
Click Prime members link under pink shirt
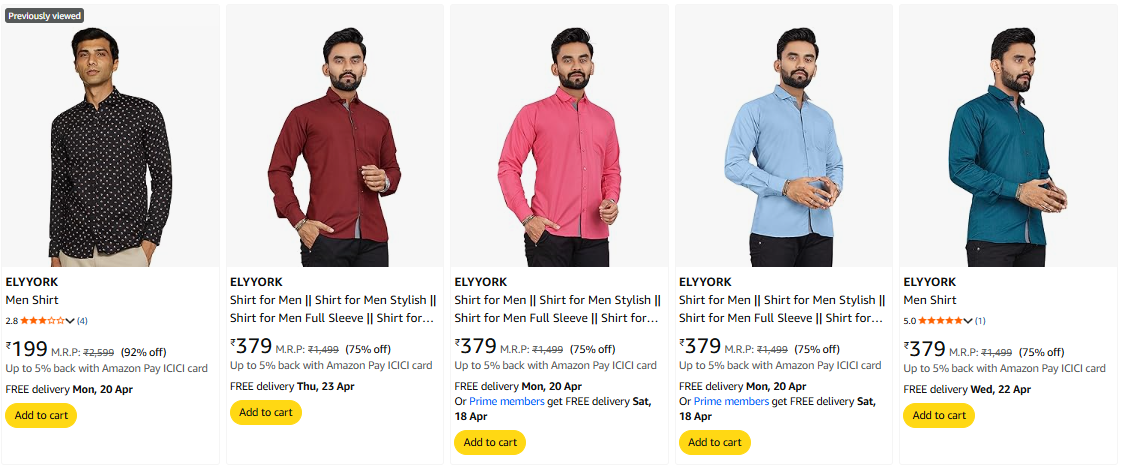pos(506,401)
